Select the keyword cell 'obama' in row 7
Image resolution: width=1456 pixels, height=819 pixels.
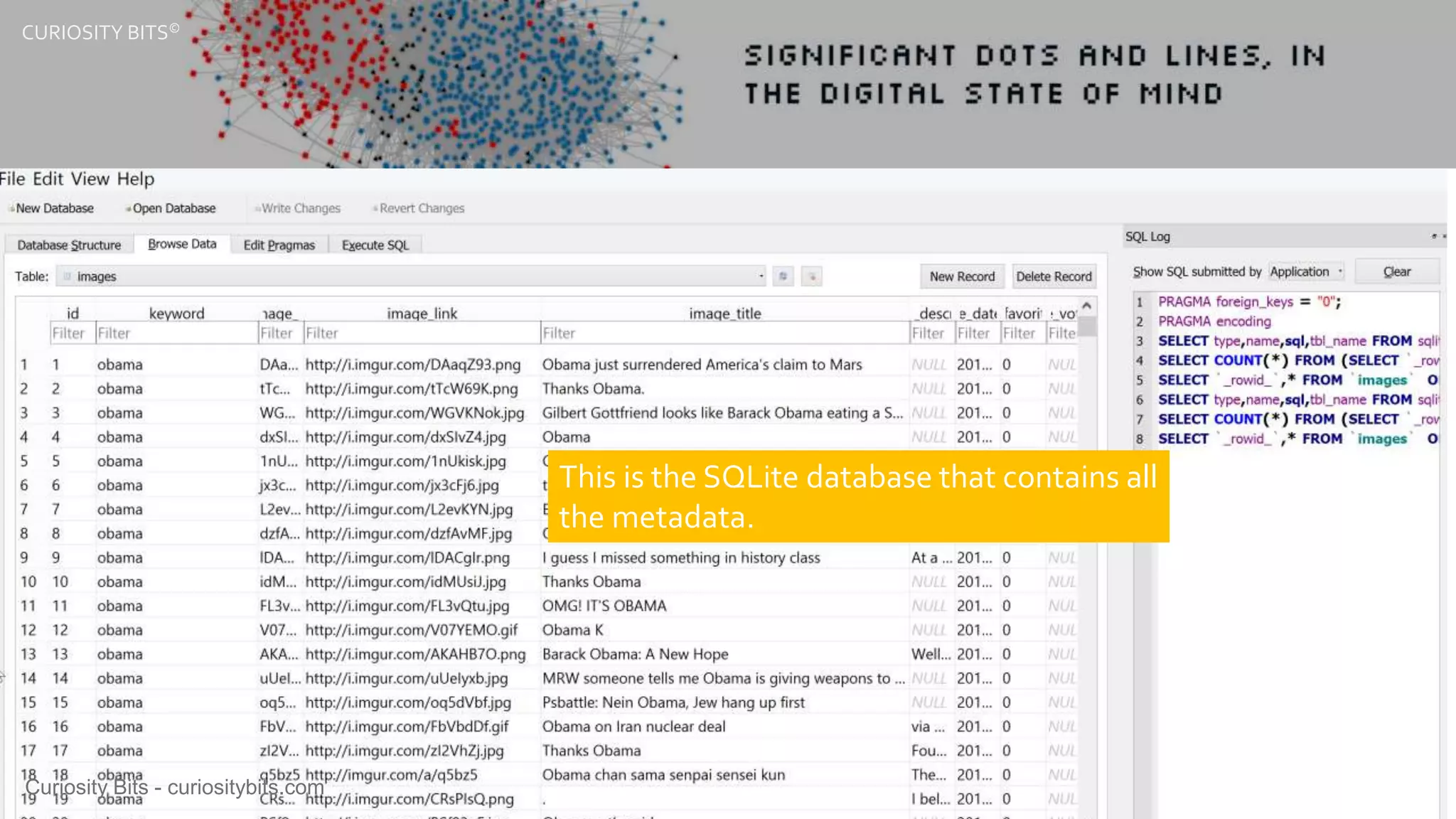pos(120,510)
